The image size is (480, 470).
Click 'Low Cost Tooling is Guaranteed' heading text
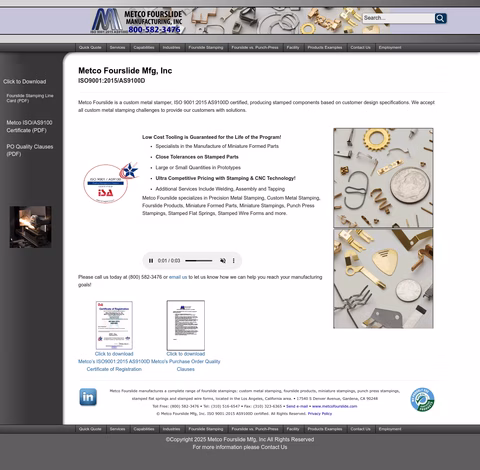coord(211,137)
